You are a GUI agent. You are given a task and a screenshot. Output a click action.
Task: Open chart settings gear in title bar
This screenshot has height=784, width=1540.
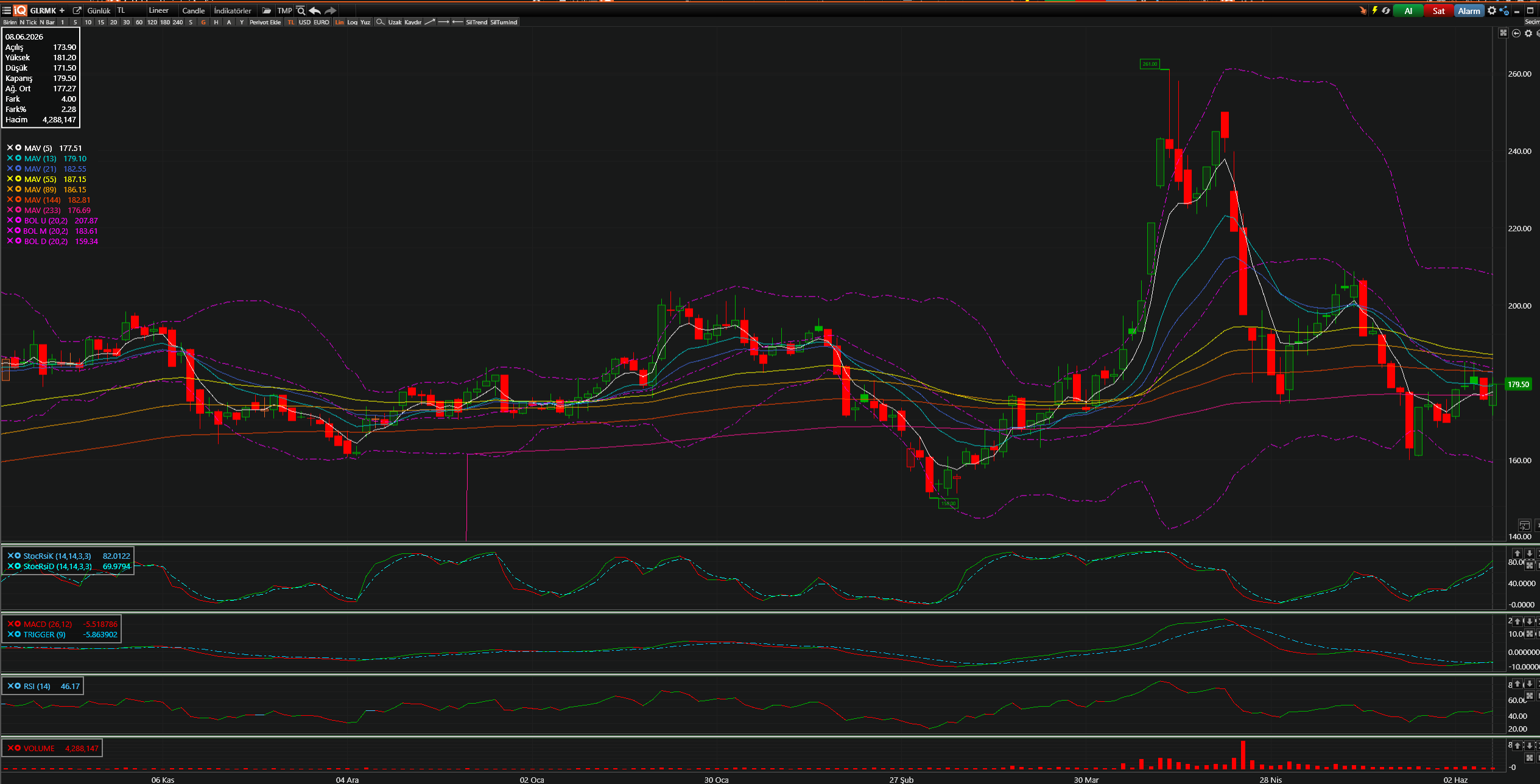point(1492,10)
